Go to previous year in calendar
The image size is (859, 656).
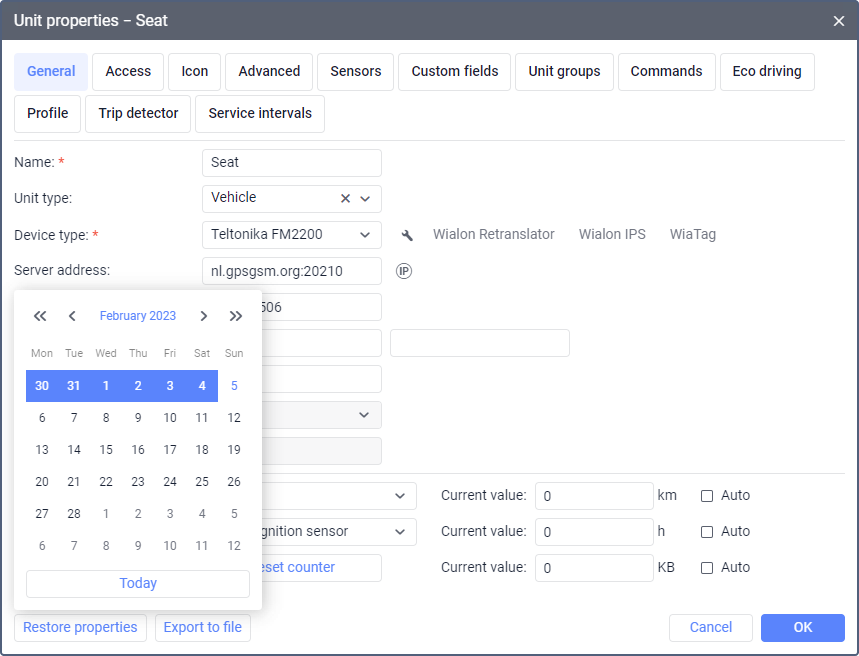40,316
